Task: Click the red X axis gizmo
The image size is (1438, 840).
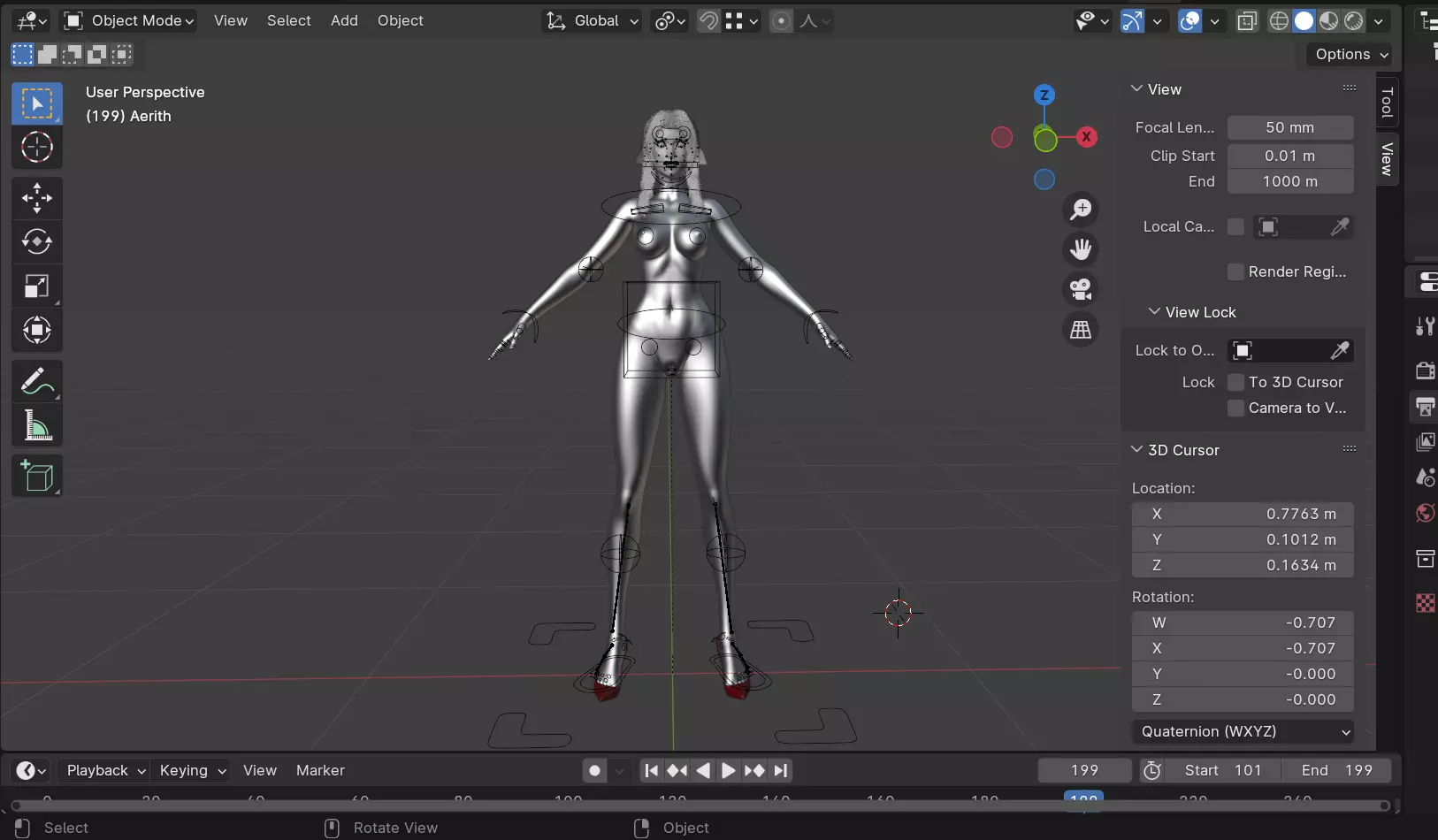Action: click(1087, 137)
